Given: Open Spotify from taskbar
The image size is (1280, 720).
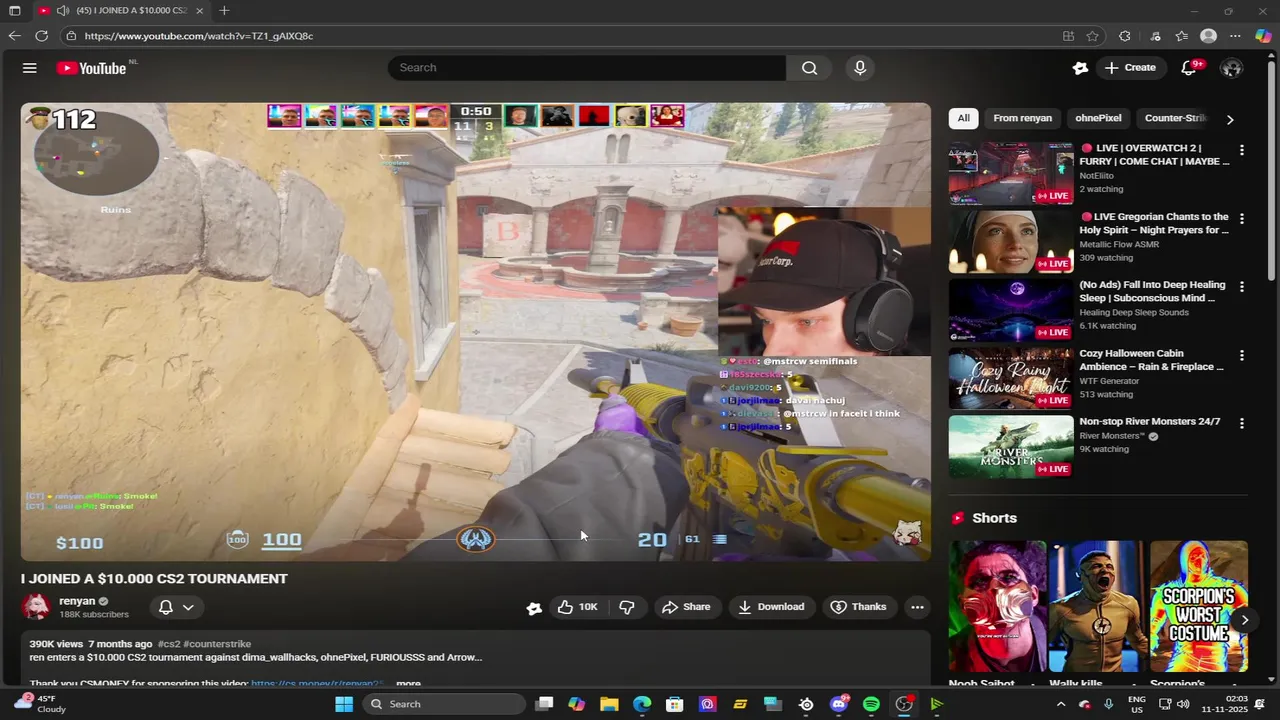Looking at the screenshot, I should pos(871,704).
